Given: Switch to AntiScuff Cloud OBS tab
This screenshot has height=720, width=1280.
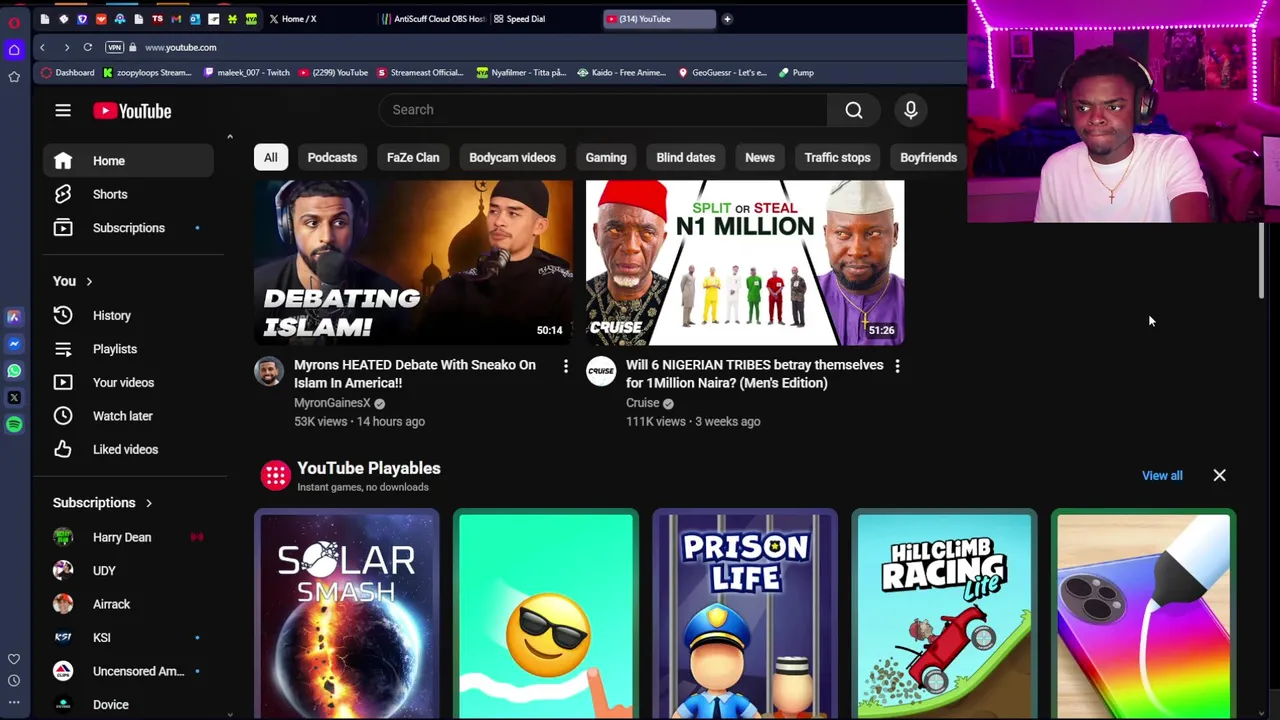Looking at the screenshot, I should [x=434, y=19].
